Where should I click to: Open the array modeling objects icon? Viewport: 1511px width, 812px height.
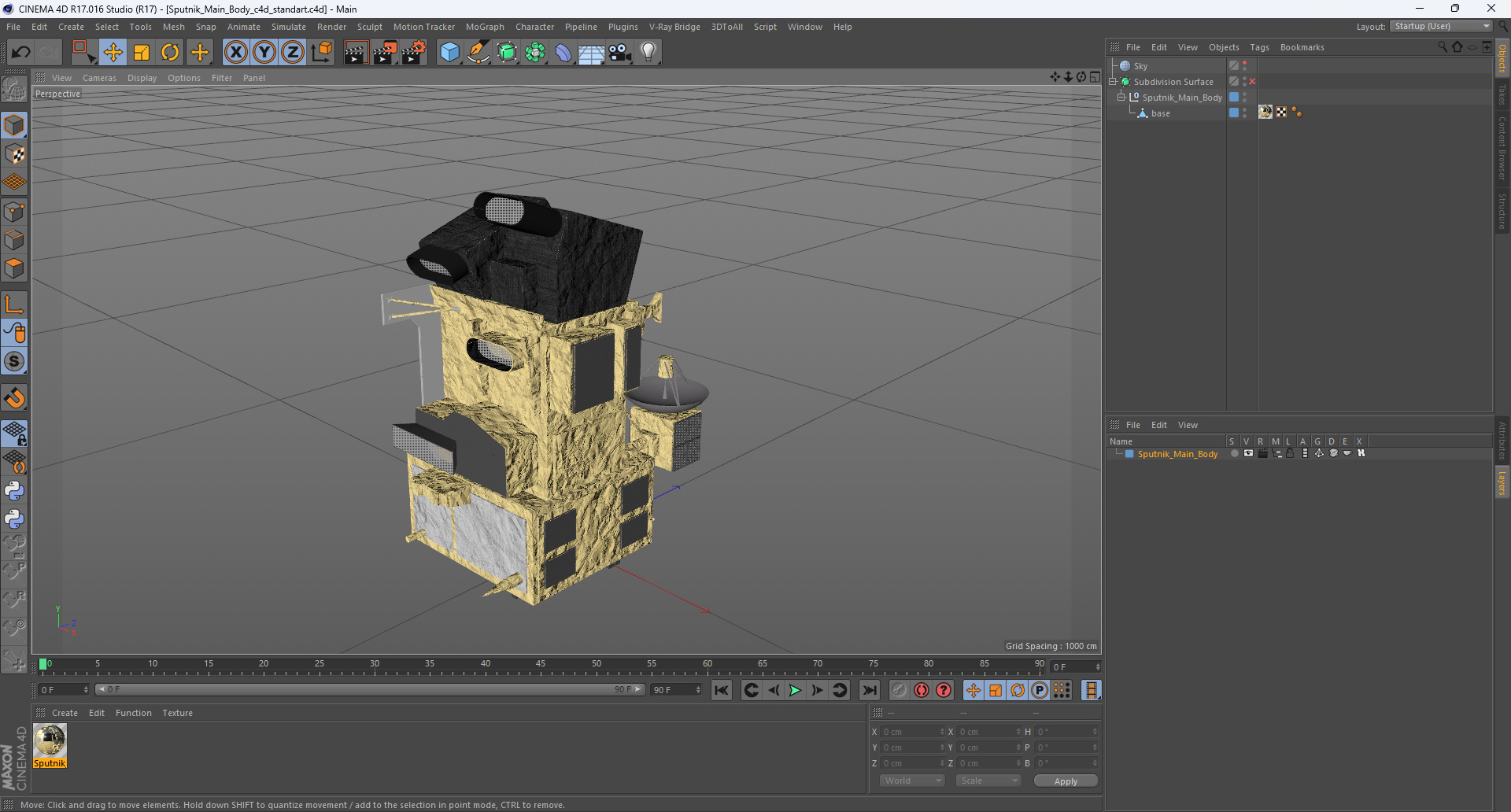coord(535,53)
